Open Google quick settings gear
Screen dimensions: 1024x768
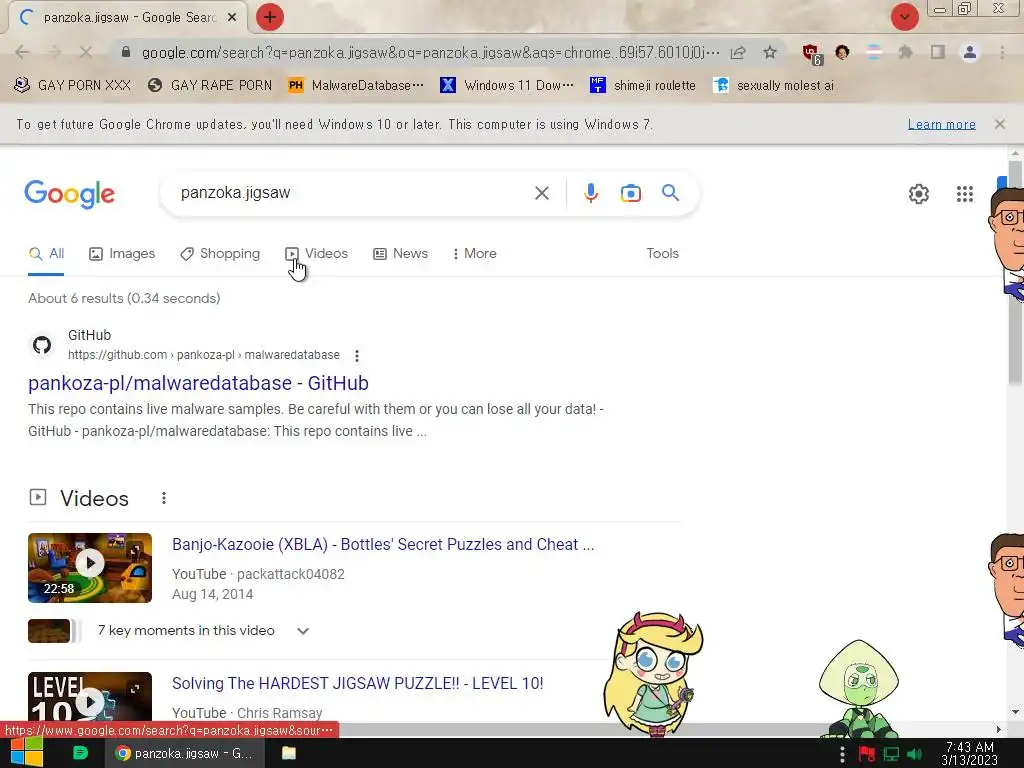[919, 194]
